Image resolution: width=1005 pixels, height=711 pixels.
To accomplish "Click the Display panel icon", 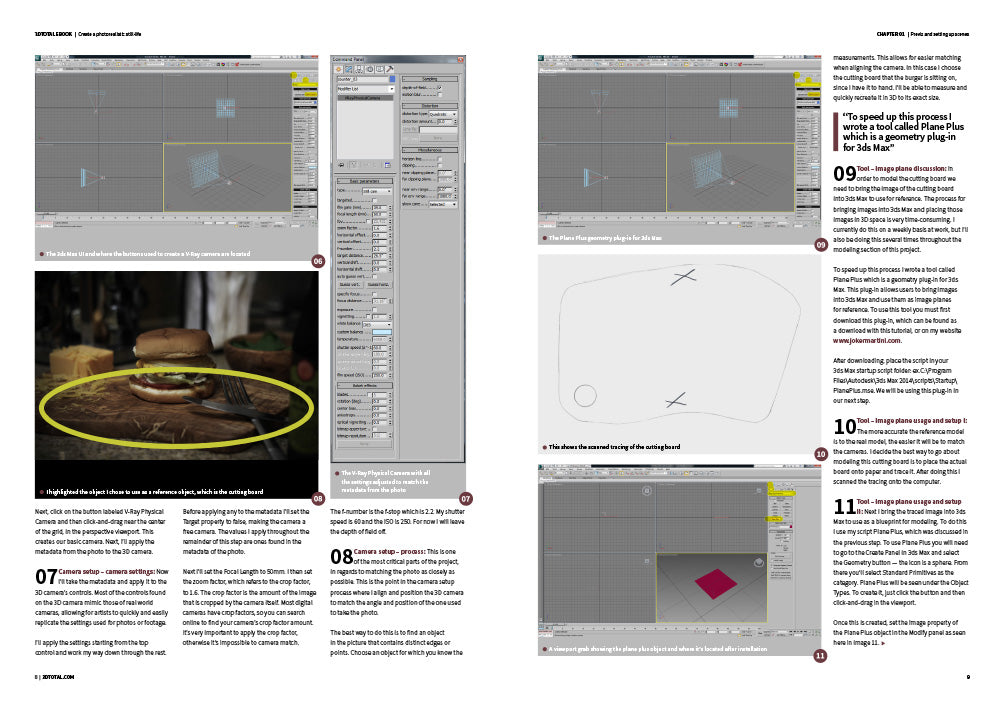I will coord(379,69).
